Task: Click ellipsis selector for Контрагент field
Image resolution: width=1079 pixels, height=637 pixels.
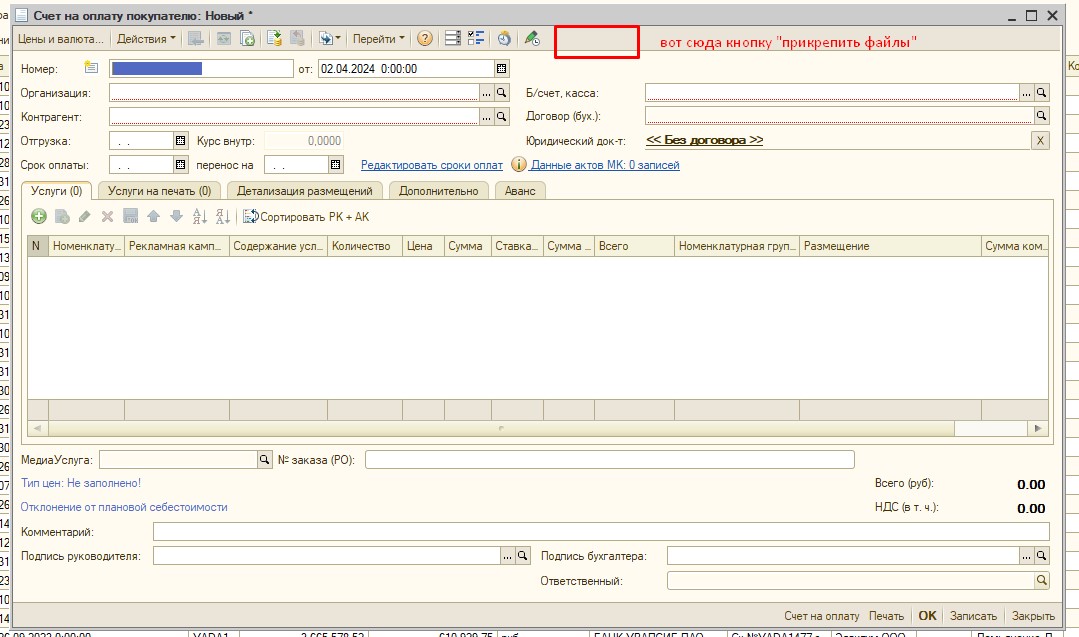Action: coord(487,117)
